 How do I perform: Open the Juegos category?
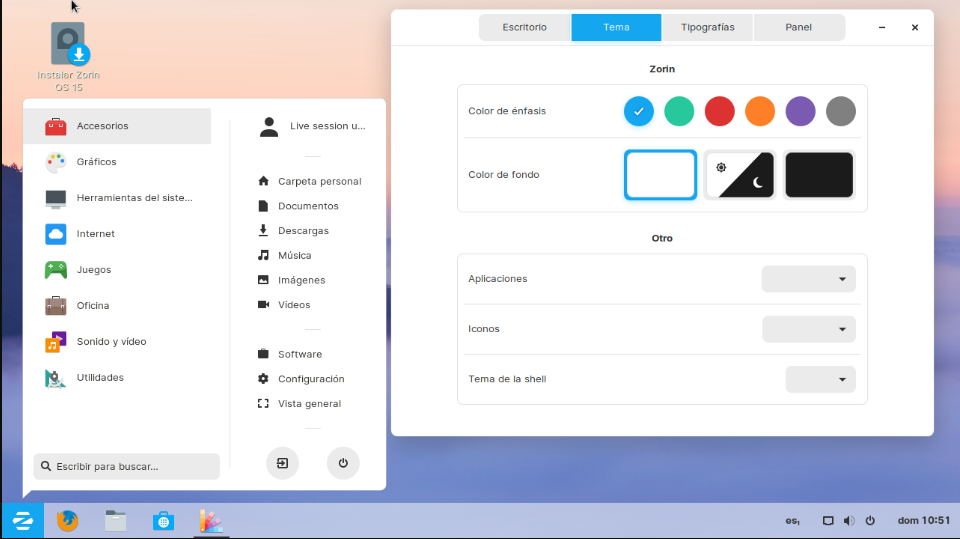point(117,270)
